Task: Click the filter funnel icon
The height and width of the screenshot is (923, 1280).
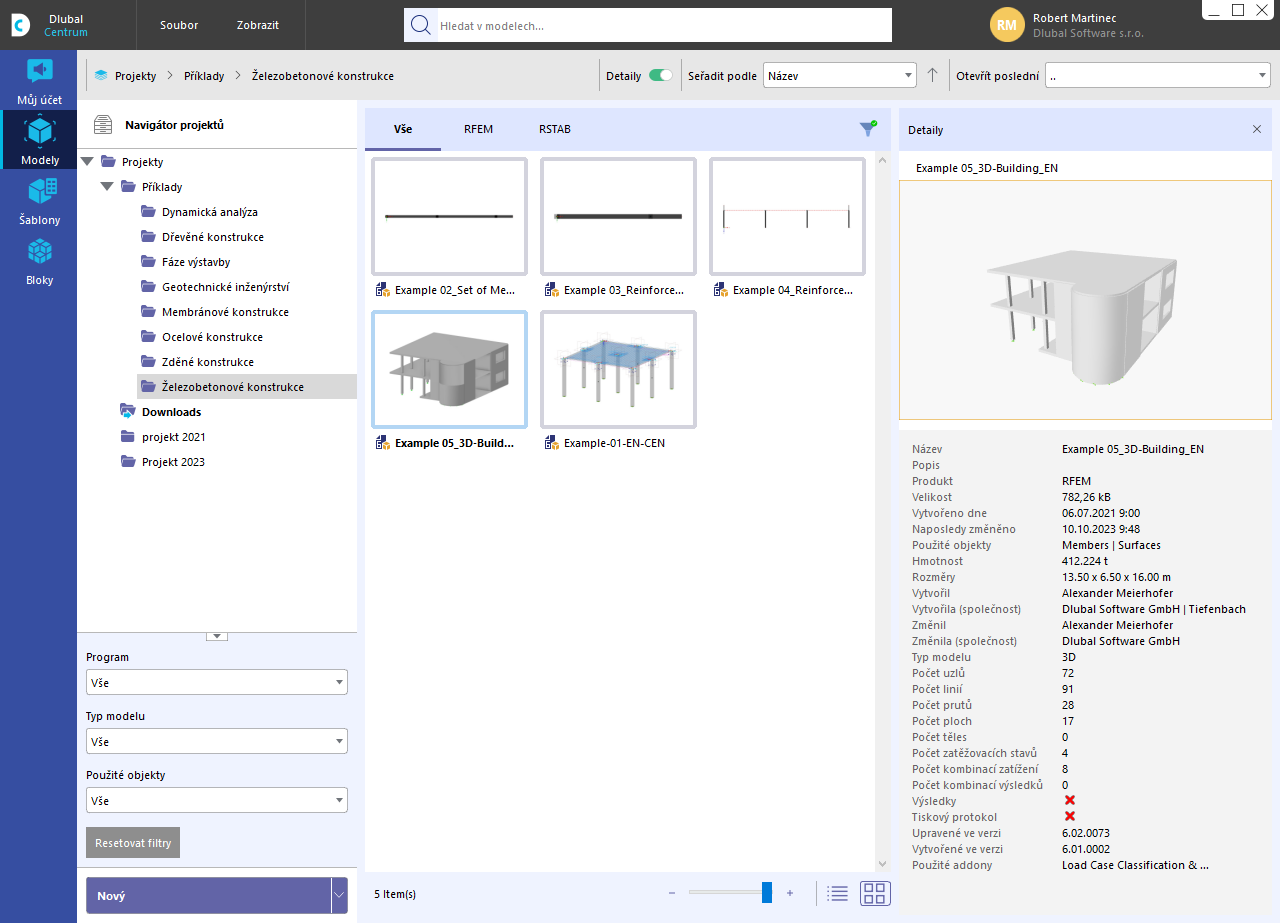Action: (x=868, y=129)
